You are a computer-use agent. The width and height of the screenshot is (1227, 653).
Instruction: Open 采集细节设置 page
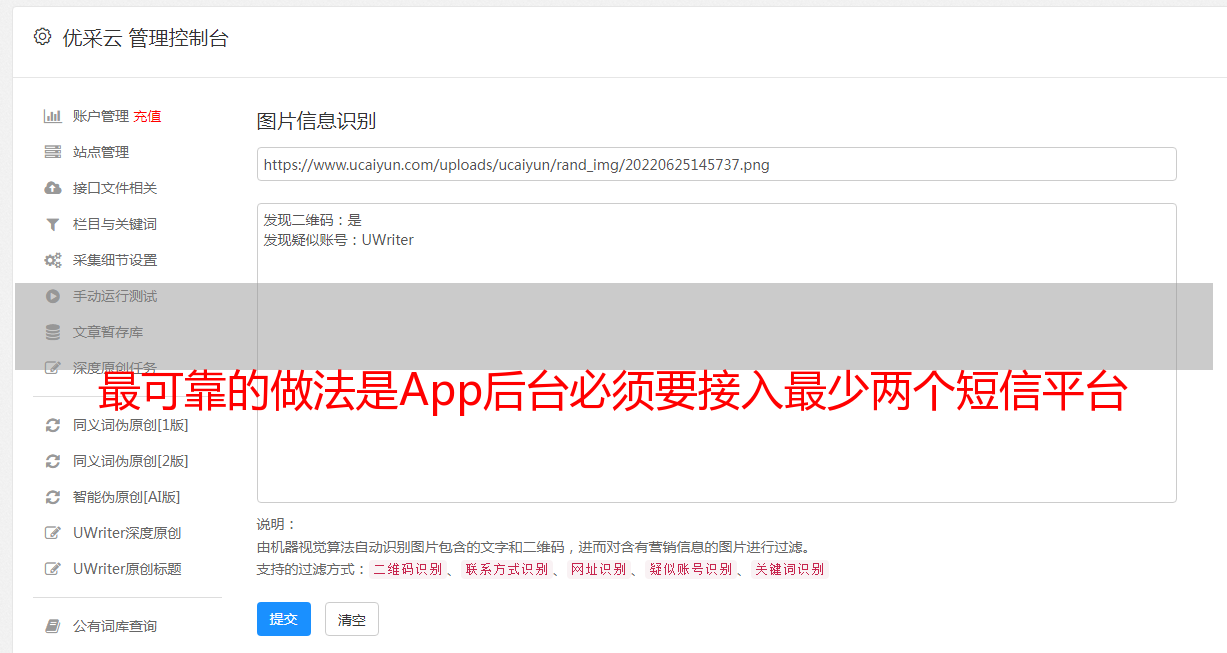pos(115,260)
